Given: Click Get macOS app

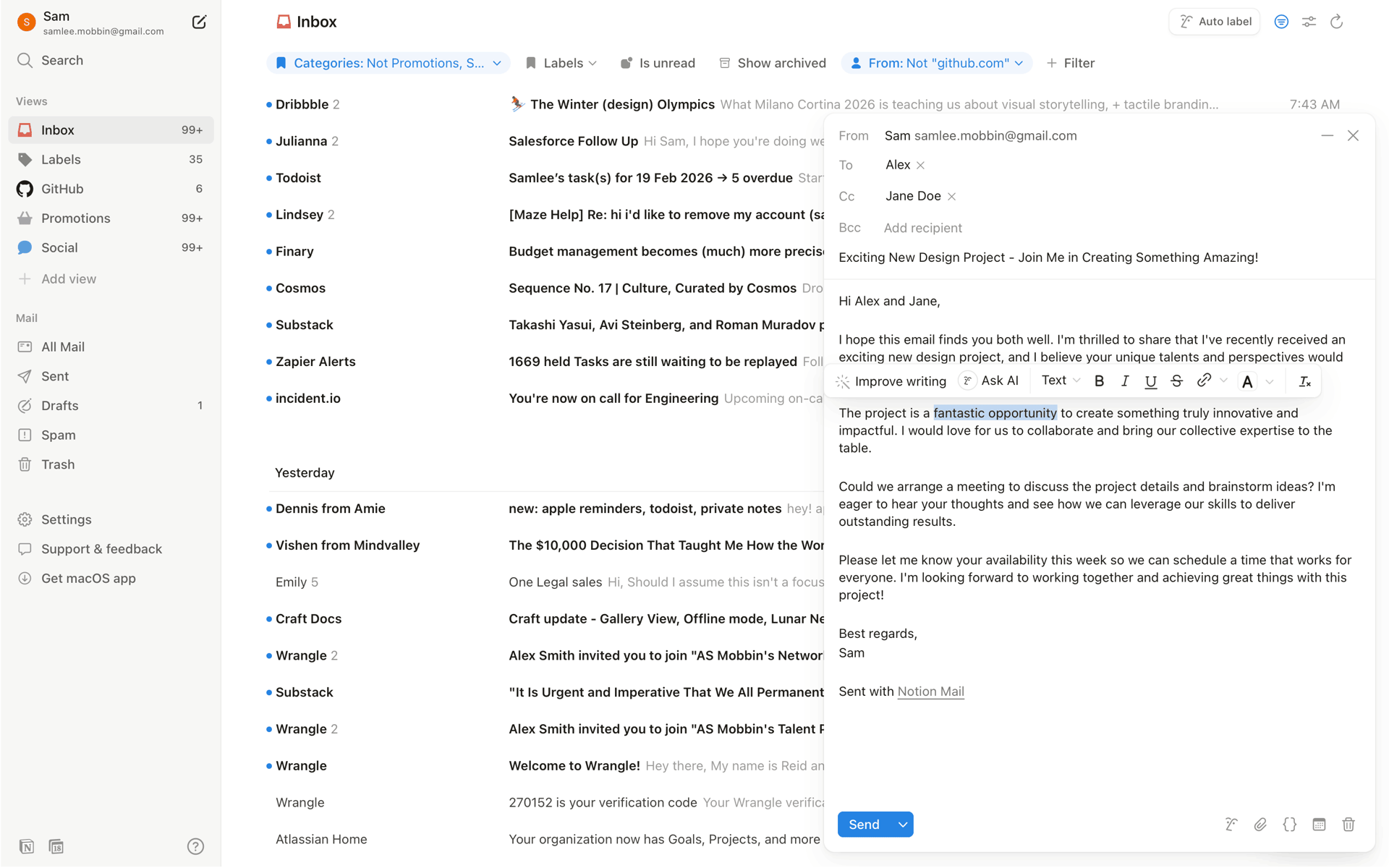Looking at the screenshot, I should (111, 578).
